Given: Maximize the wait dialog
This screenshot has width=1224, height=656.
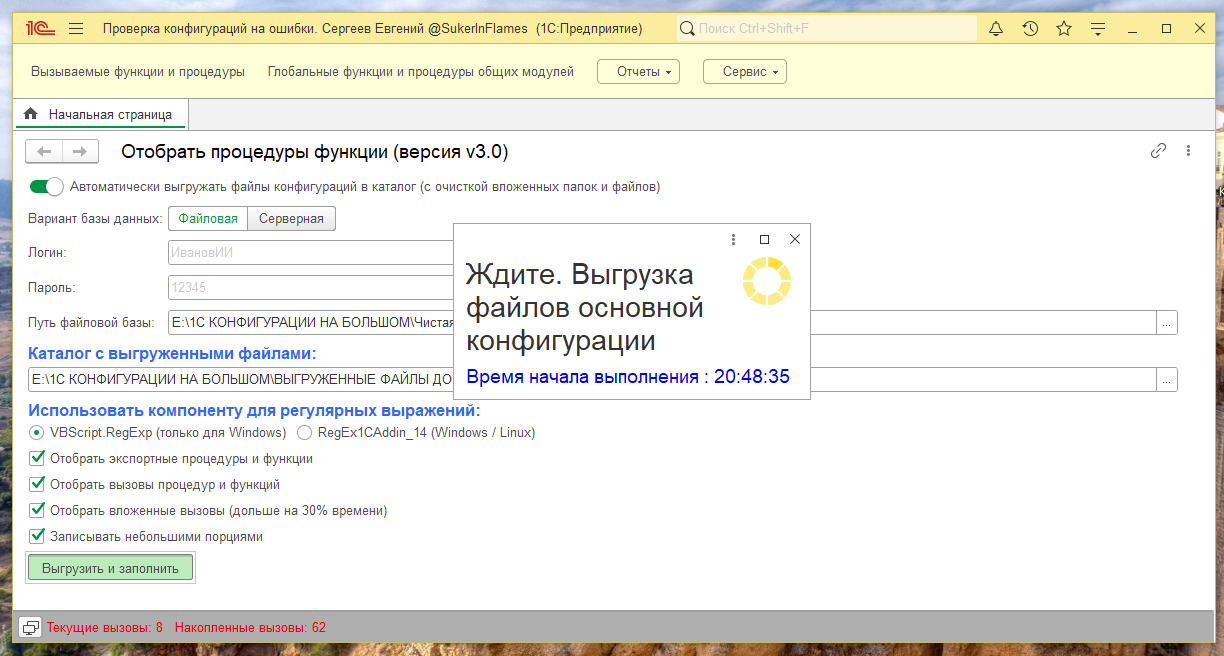Looking at the screenshot, I should click(764, 239).
